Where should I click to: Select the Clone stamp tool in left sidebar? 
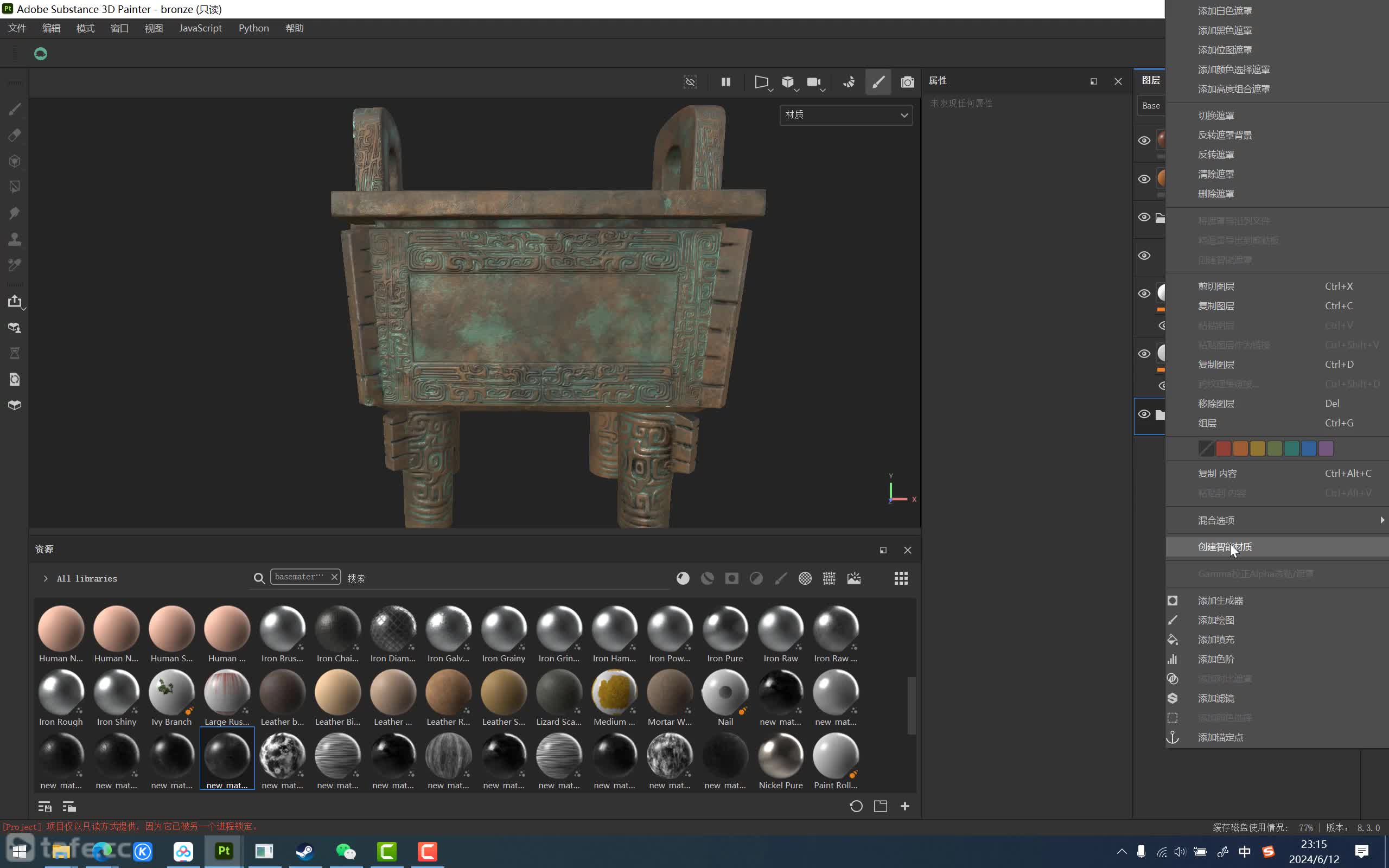point(15,239)
